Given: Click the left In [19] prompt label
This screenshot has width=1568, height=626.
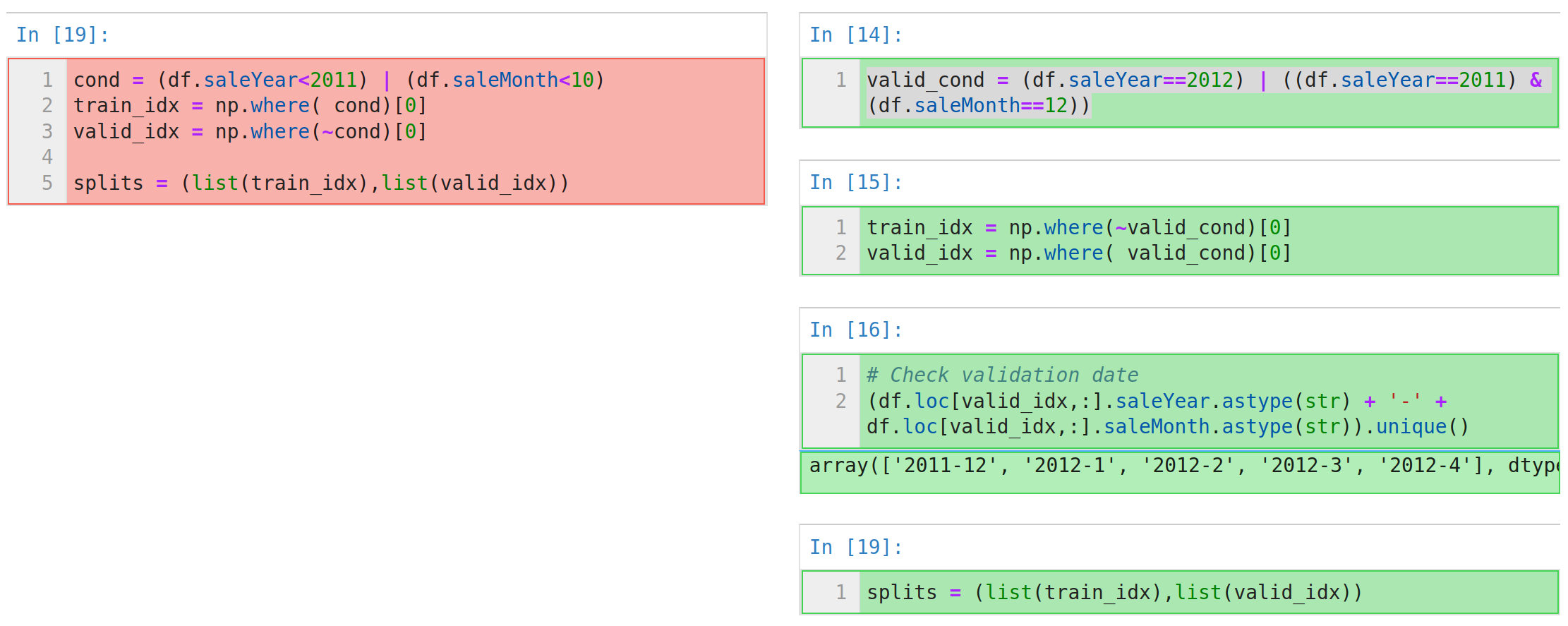Looking at the screenshot, I should pyautogui.click(x=63, y=35).
